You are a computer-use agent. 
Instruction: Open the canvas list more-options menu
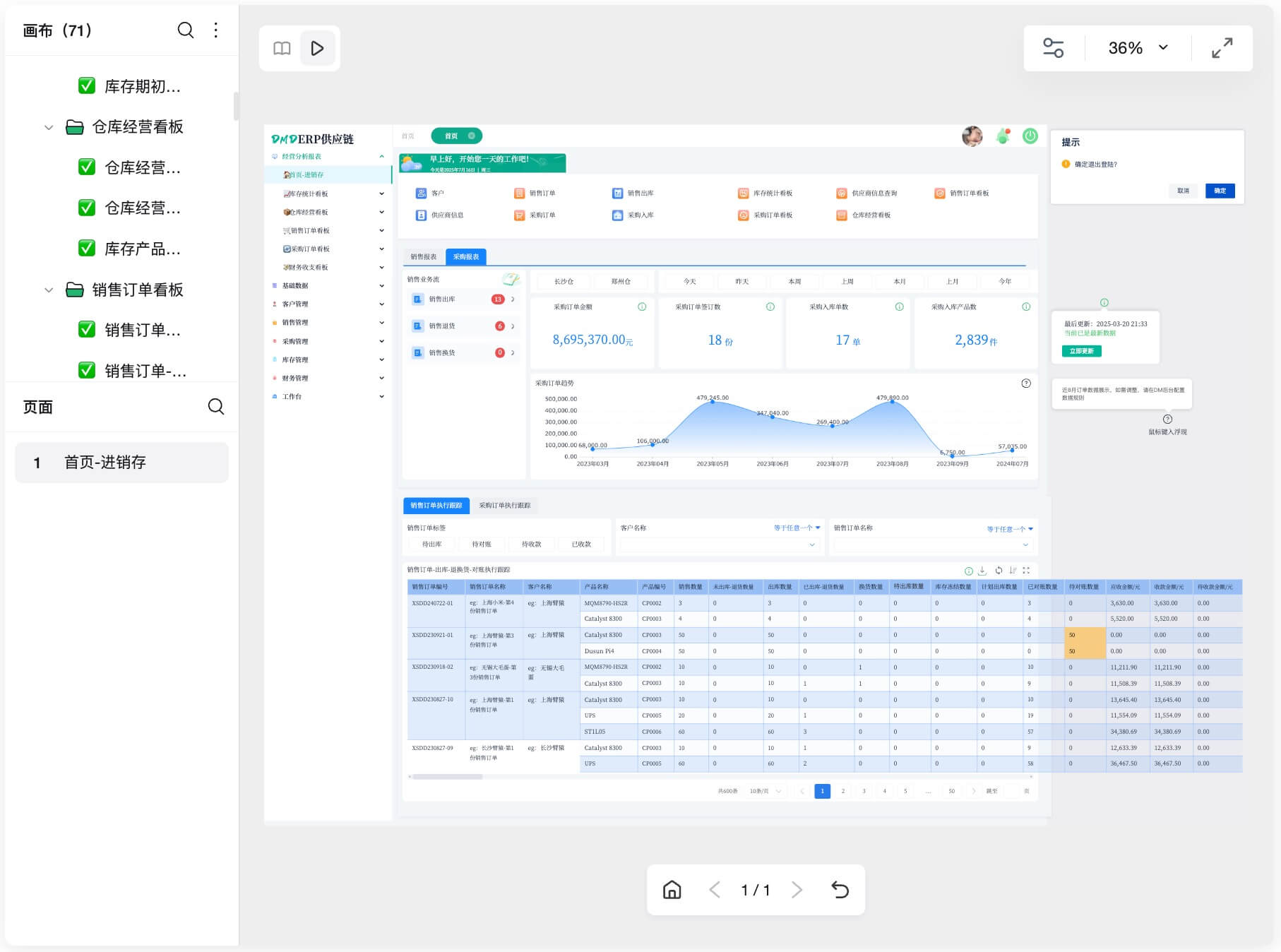click(216, 30)
